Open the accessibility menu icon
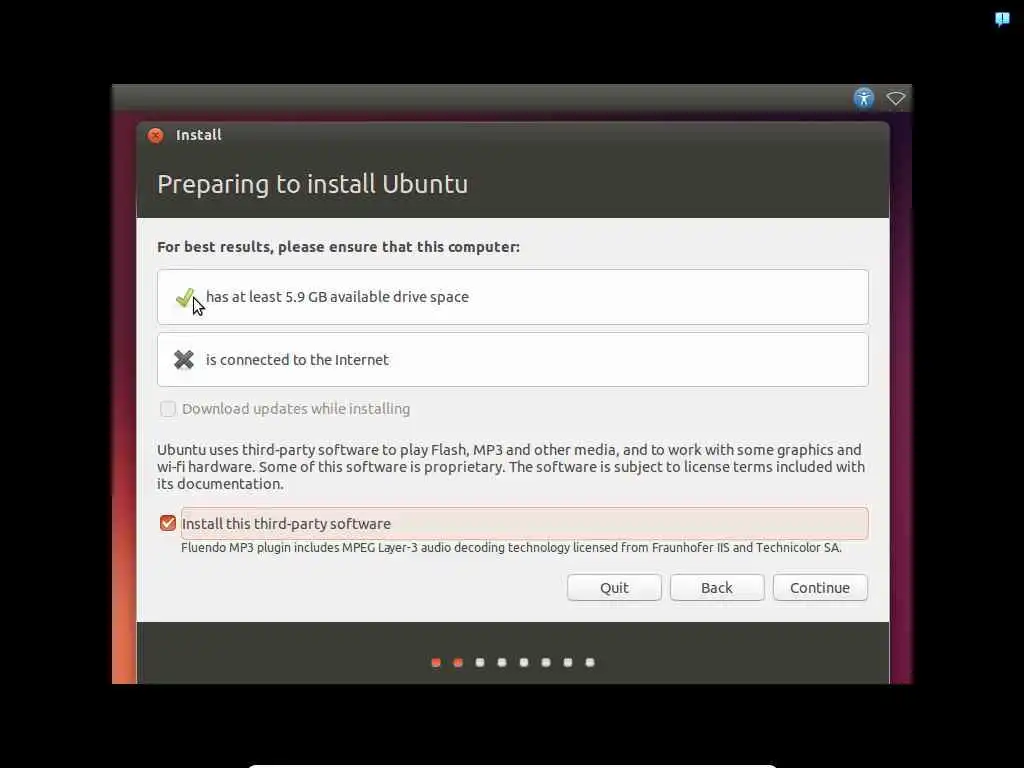The image size is (1024, 768). [863, 99]
